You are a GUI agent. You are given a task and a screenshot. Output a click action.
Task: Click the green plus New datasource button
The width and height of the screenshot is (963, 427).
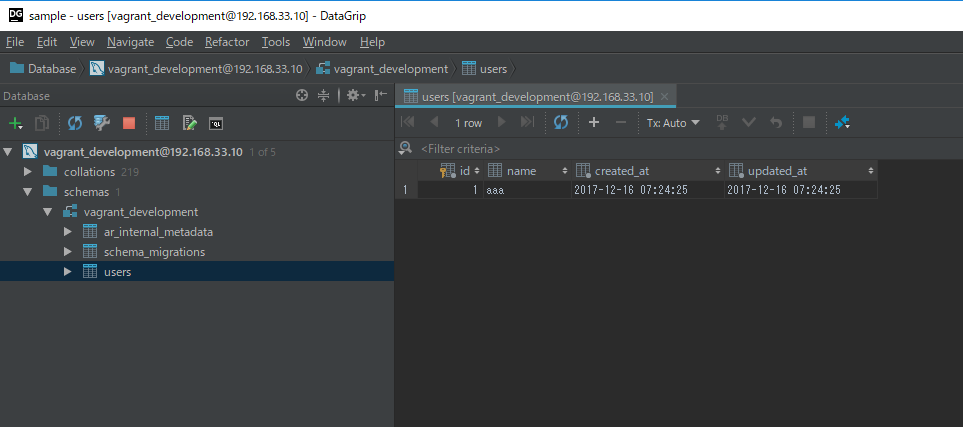(x=15, y=123)
